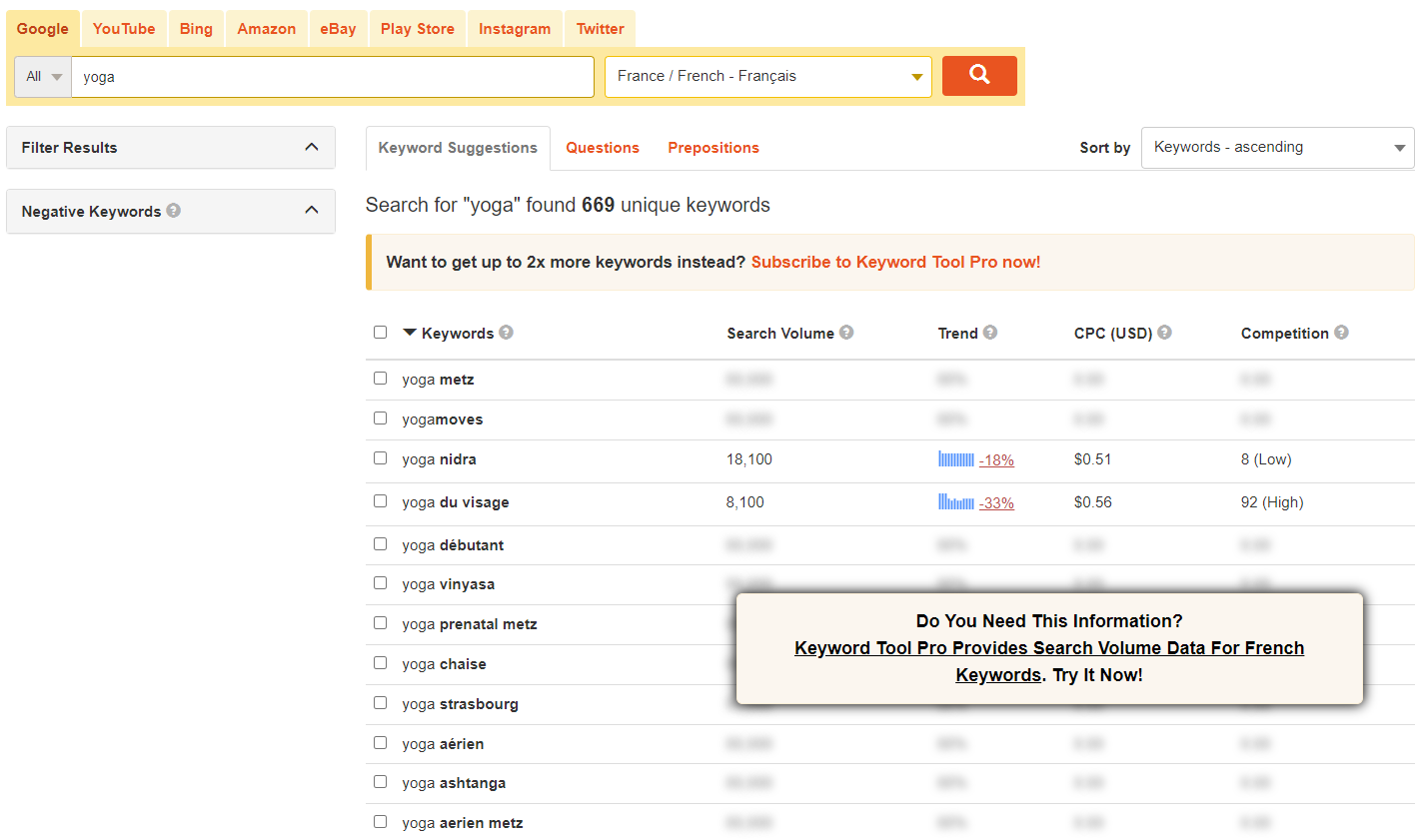The width and height of the screenshot is (1425, 840).
Task: Click the yoga du visage trend chart
Action: coord(956,502)
